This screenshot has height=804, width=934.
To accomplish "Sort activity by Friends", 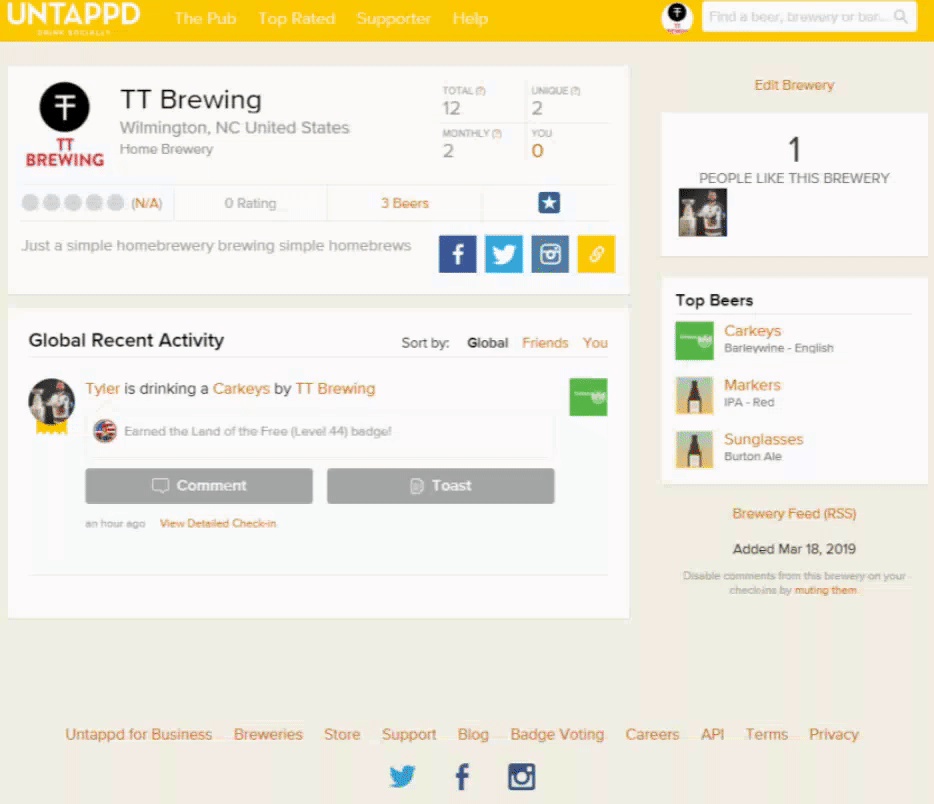I will 545,343.
